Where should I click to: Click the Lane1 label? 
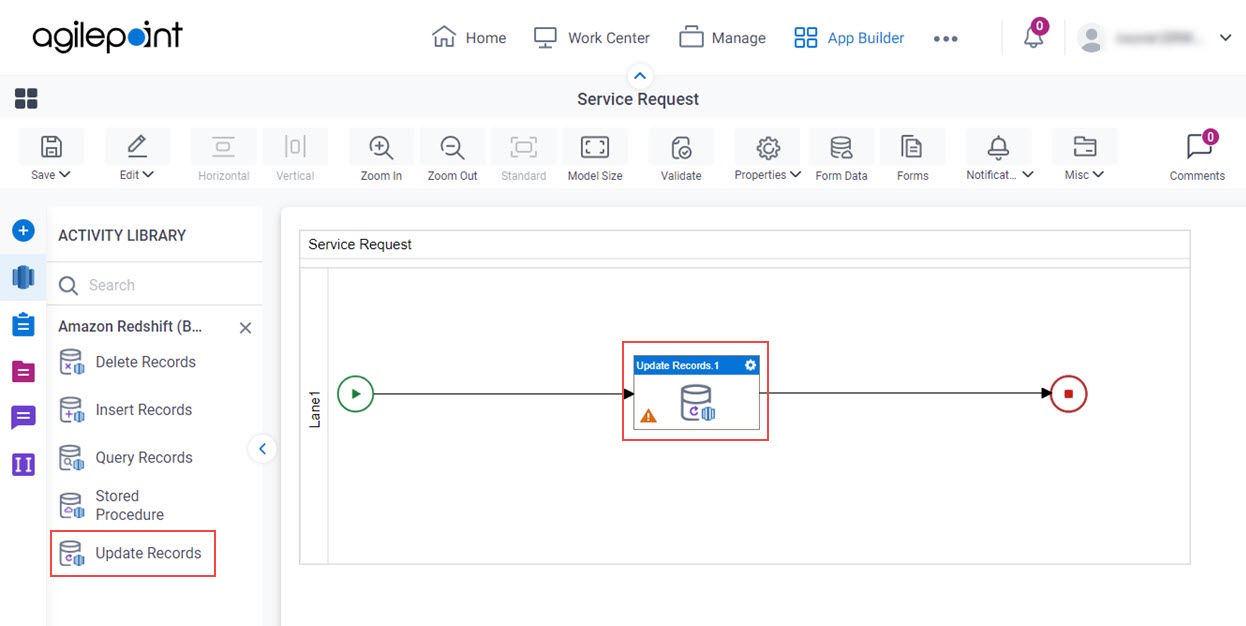314,411
